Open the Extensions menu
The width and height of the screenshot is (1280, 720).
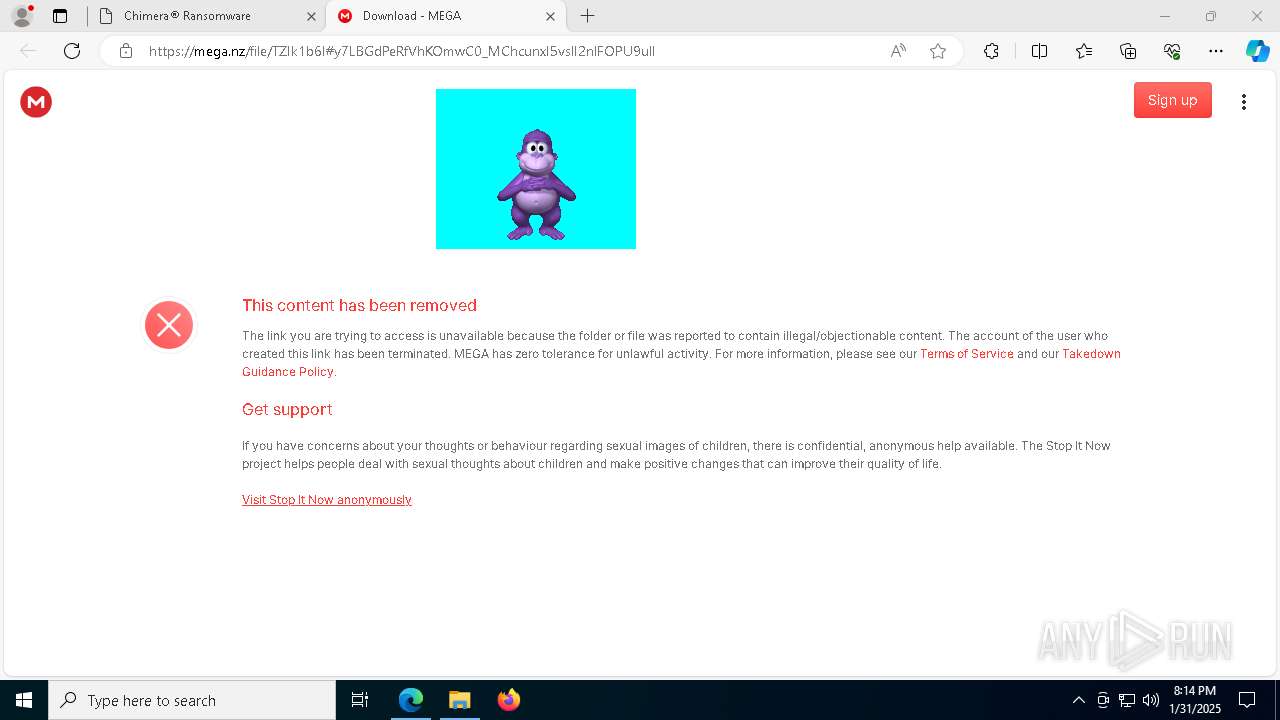coord(991,51)
